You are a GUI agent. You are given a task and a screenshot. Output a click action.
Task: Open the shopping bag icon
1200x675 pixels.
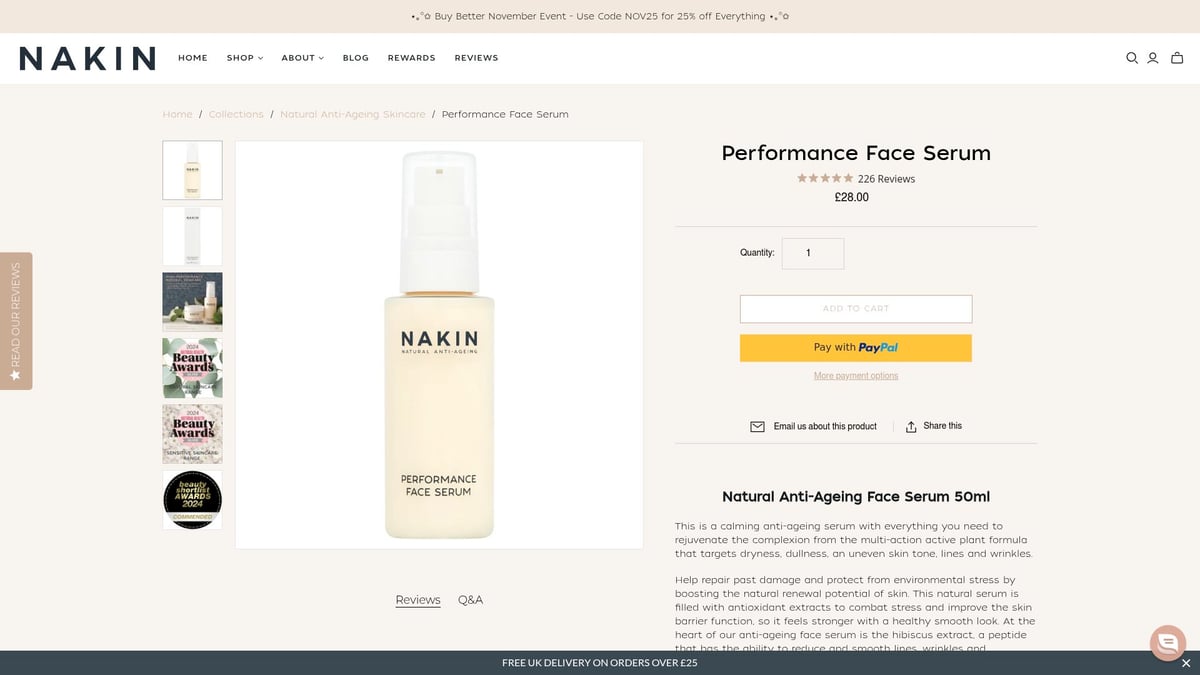point(1176,57)
